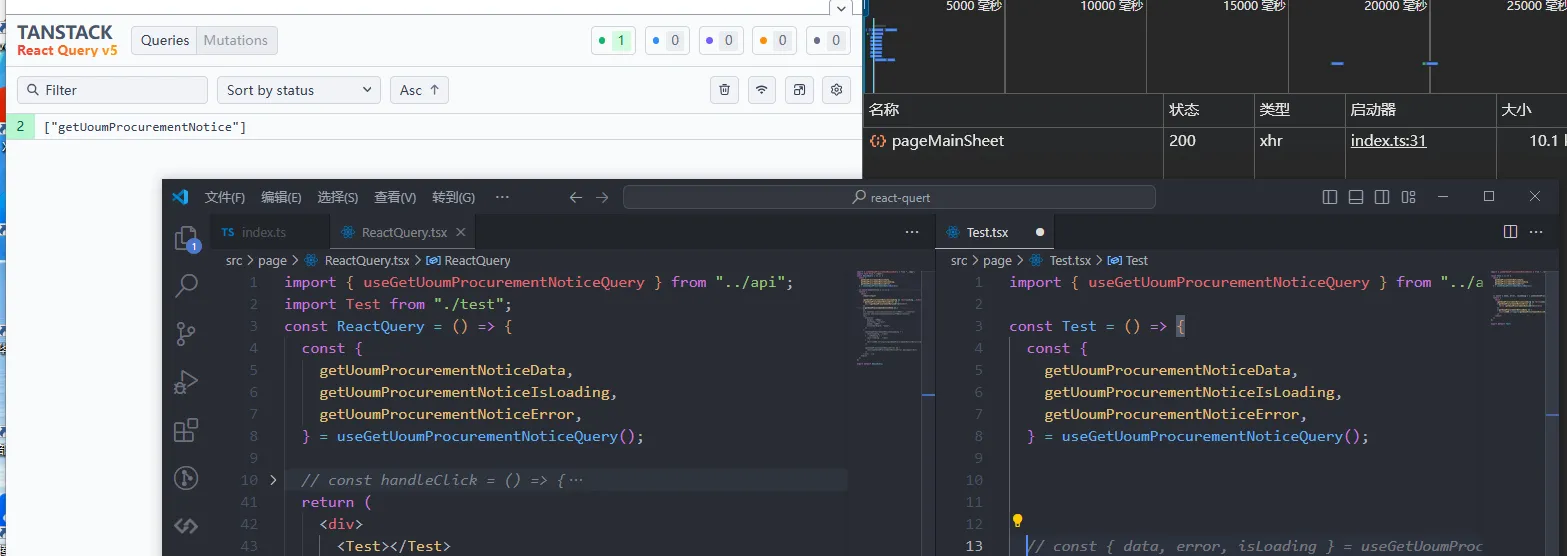The image size is (1567, 556).
Task: Select the ReactQuery.tsx editor tab
Action: pos(403,232)
